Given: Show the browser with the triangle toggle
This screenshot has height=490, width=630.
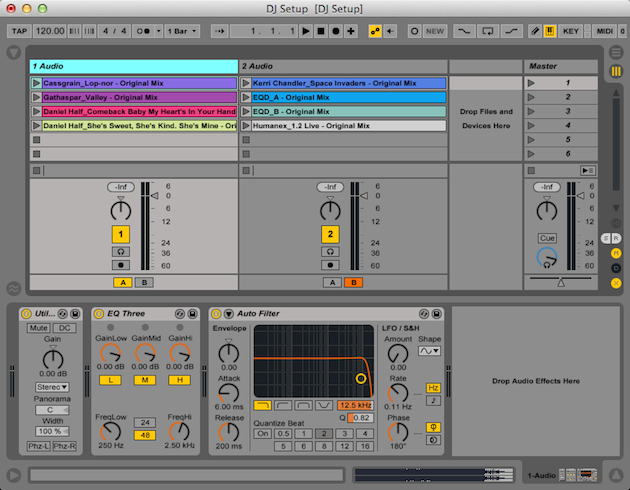Looking at the screenshot, I should tap(14, 53).
